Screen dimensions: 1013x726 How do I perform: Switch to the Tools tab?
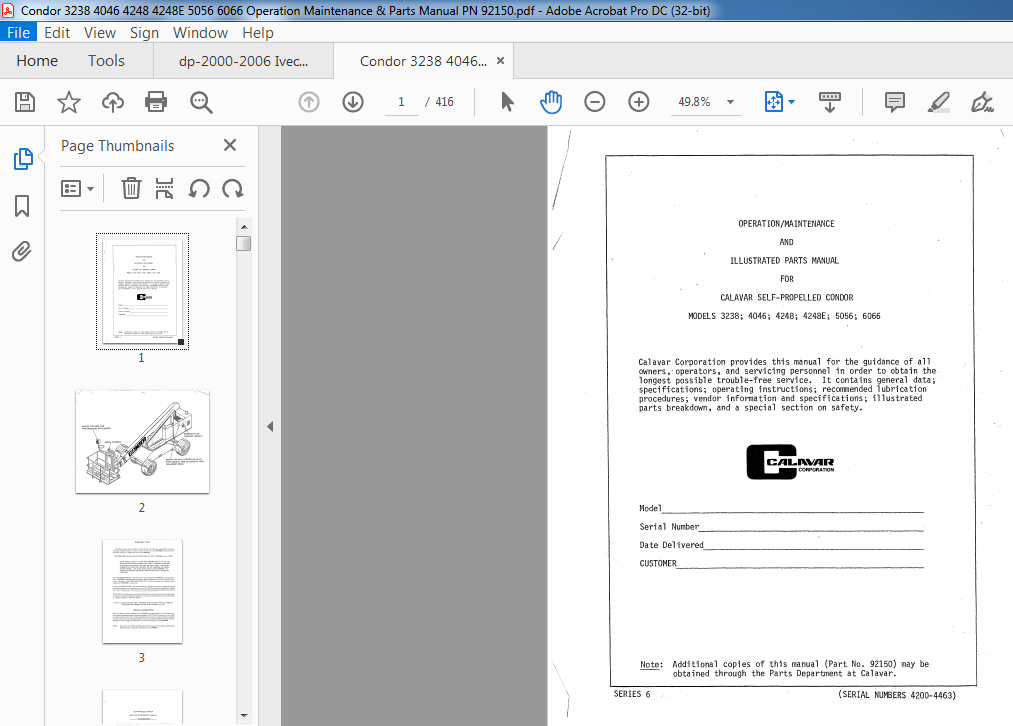106,61
